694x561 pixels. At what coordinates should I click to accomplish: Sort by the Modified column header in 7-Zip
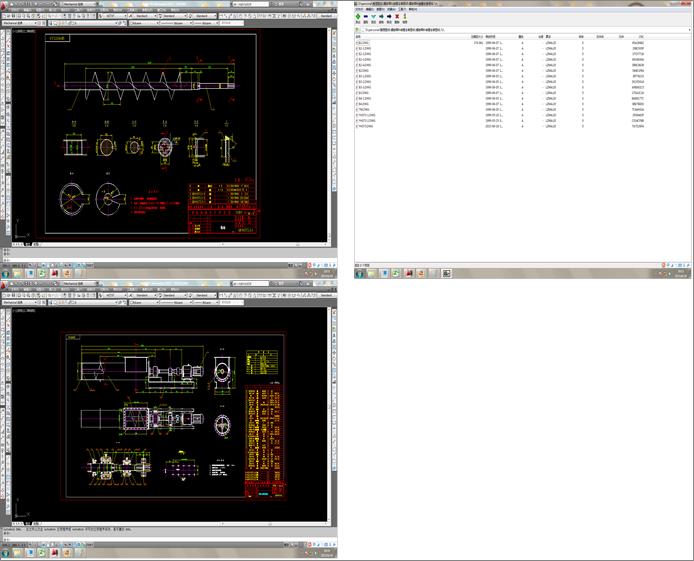click(490, 37)
